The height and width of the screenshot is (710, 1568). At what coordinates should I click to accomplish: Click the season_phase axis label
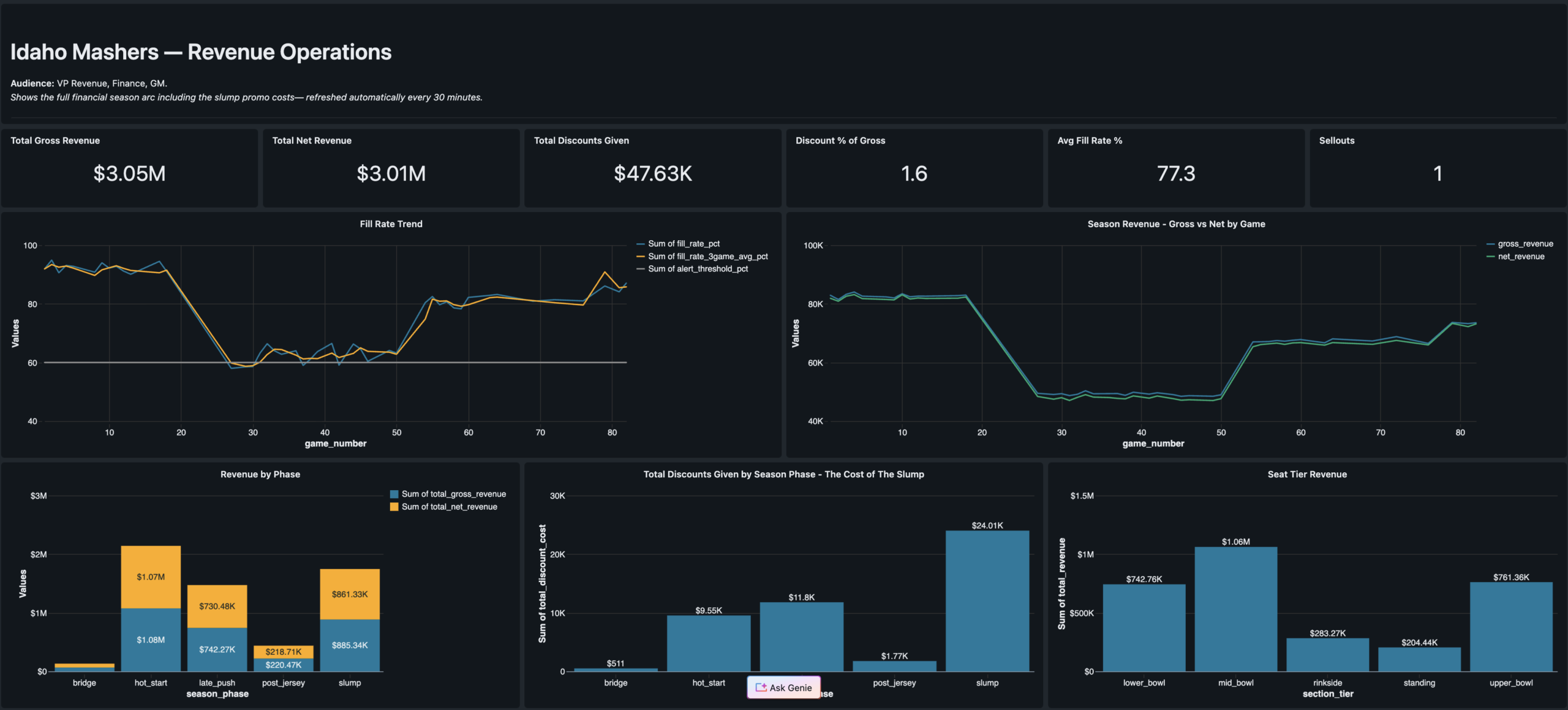tap(217, 694)
